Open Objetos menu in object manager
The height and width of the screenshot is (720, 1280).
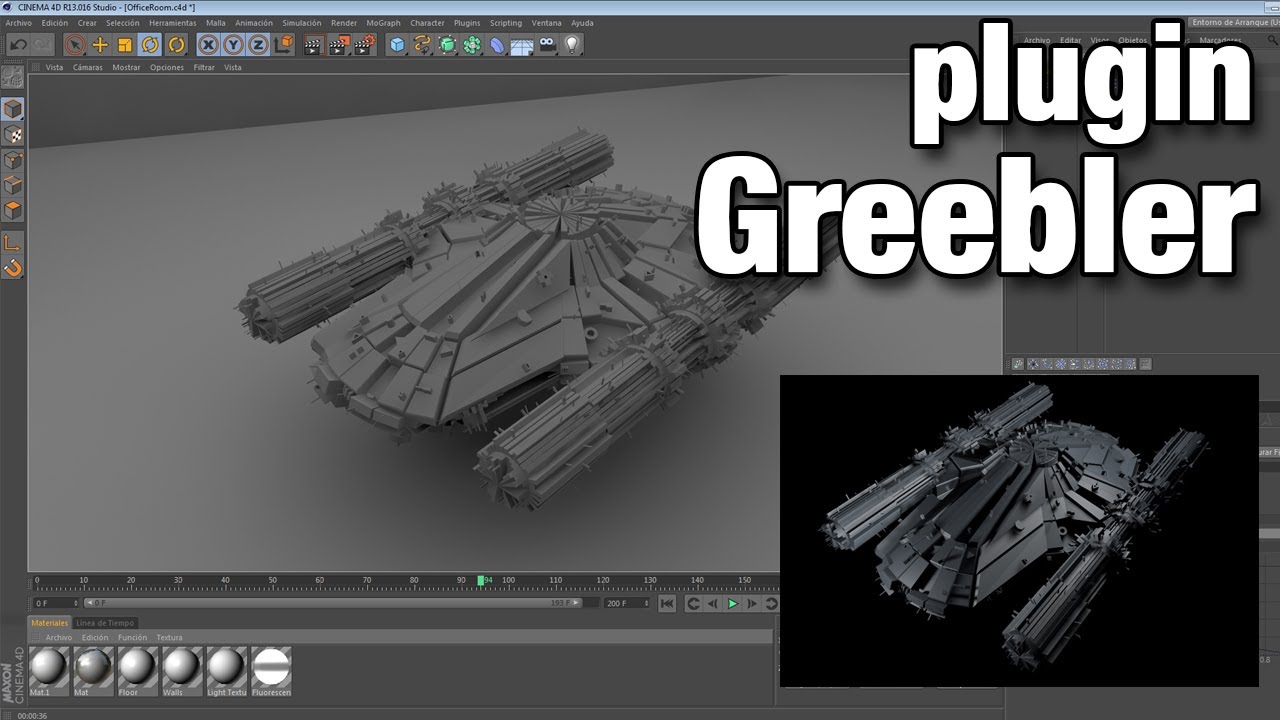click(x=1133, y=40)
